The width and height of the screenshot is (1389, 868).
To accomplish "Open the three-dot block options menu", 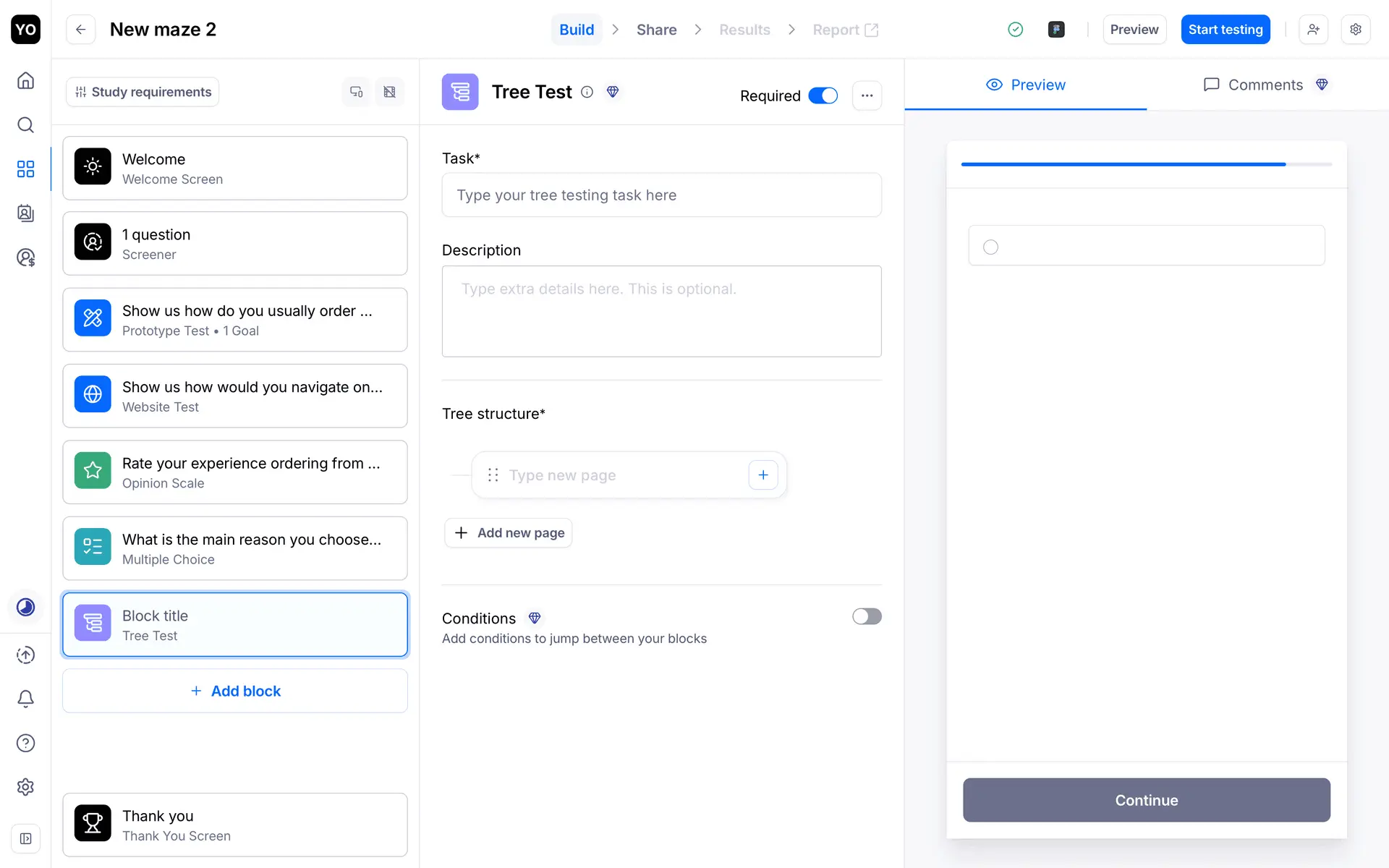I will (867, 95).
